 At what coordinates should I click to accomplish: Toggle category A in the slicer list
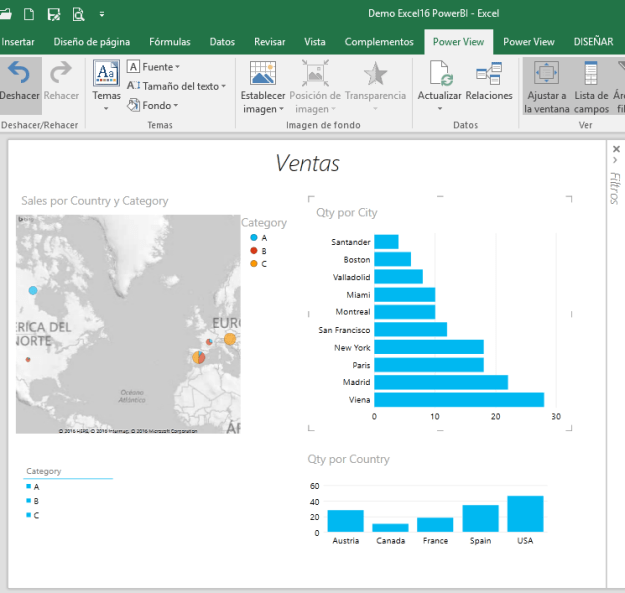[x=36, y=486]
